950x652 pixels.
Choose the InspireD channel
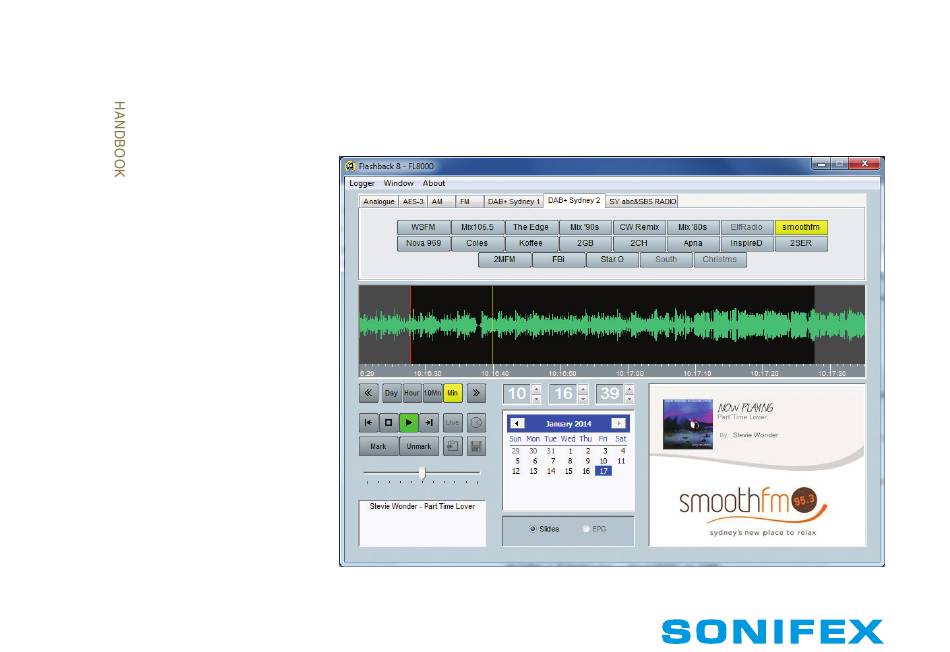746,243
